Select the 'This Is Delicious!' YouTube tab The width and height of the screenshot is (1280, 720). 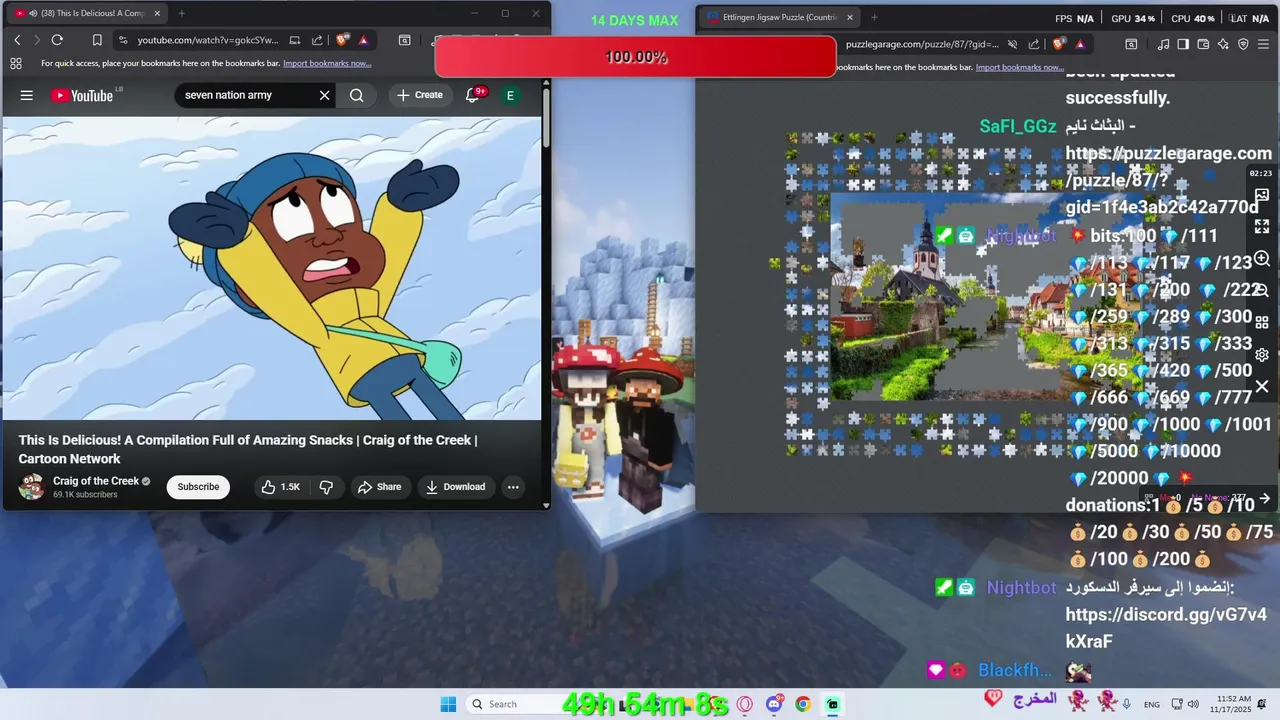pyautogui.click(x=88, y=14)
